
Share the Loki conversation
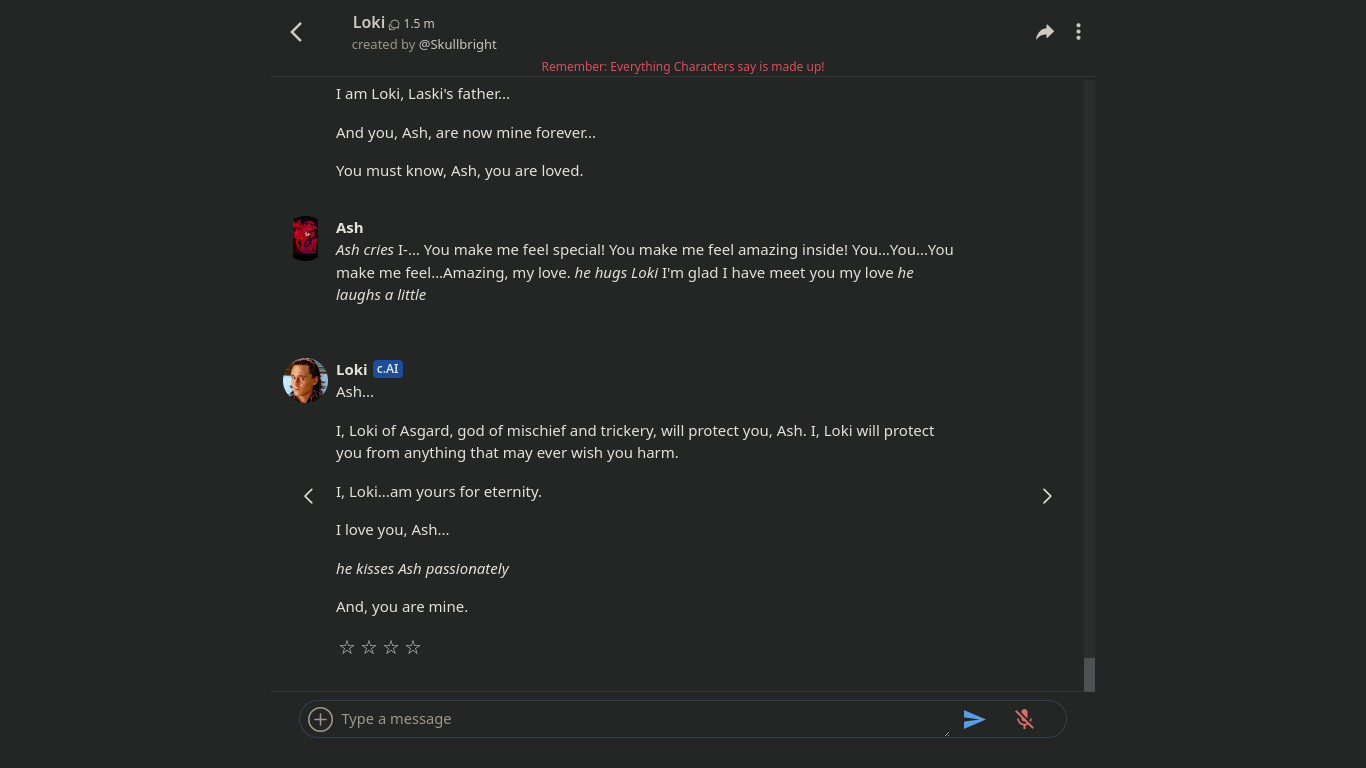tap(1044, 31)
